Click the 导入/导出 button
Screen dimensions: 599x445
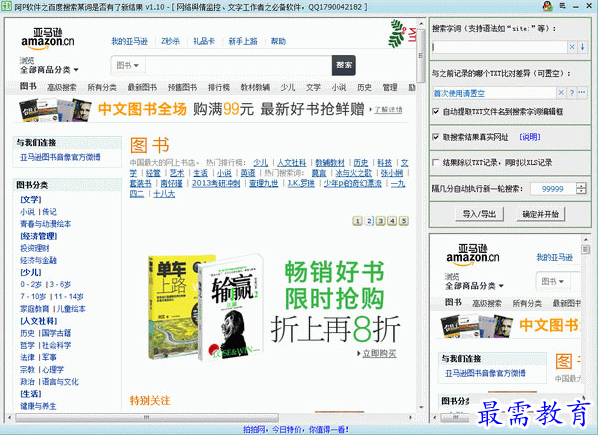pyautogui.click(x=479, y=214)
